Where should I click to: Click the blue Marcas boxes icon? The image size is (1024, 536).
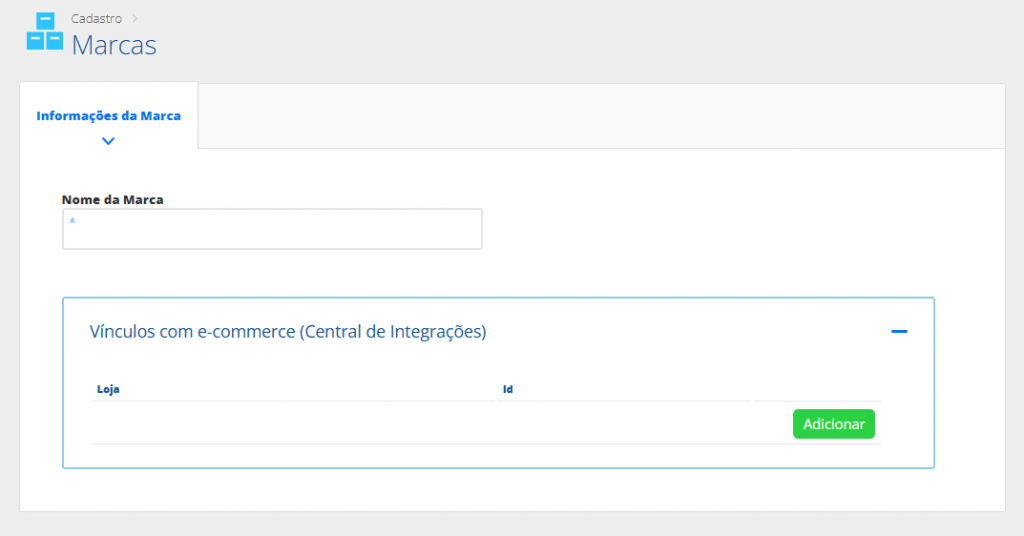point(44,31)
